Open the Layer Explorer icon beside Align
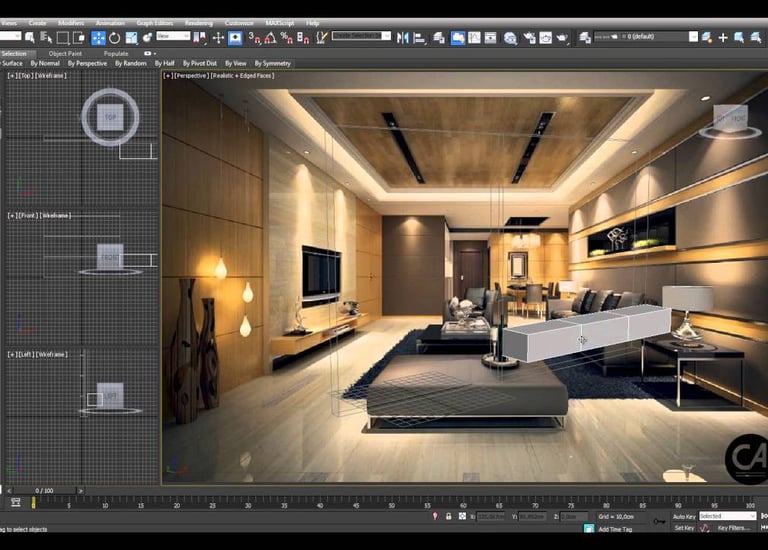 [x=439, y=38]
